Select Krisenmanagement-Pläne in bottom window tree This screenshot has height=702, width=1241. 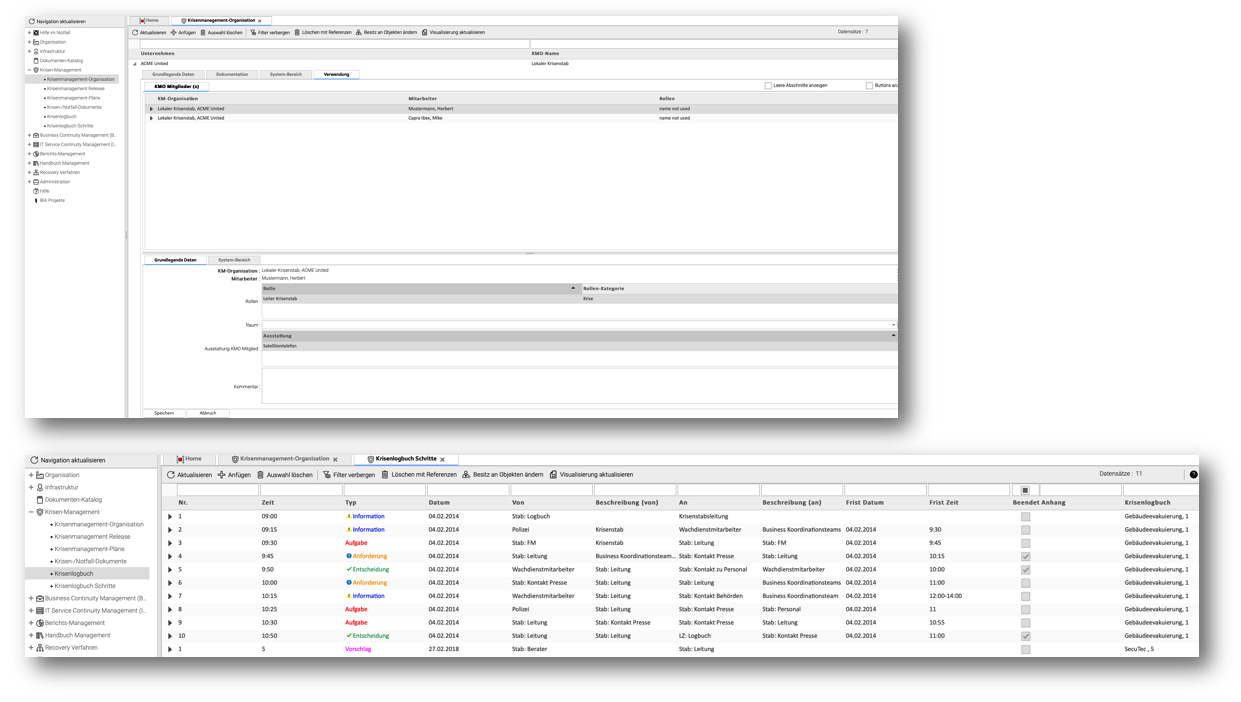pos(91,549)
